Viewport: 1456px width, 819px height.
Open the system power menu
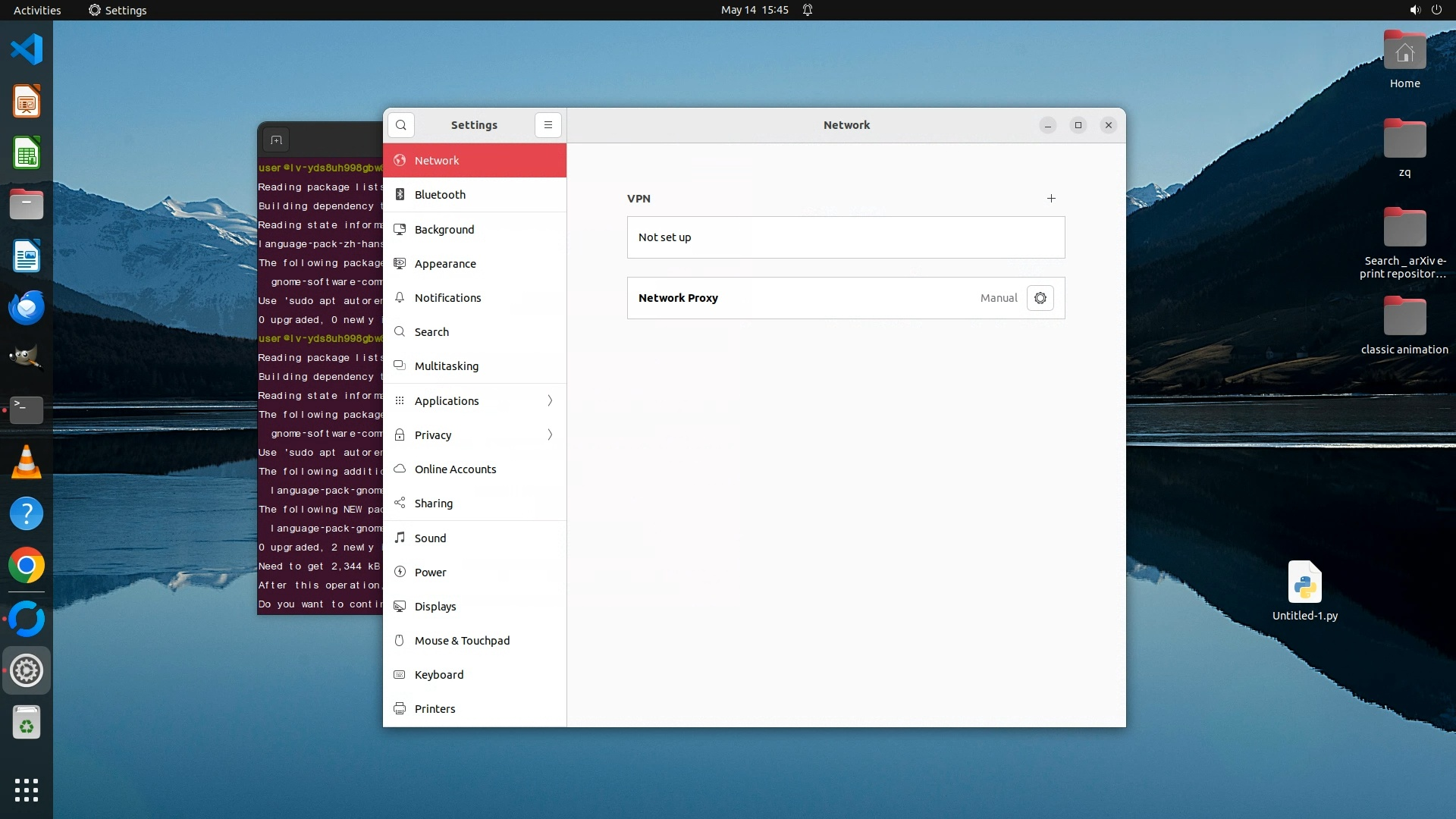[1436, 10]
